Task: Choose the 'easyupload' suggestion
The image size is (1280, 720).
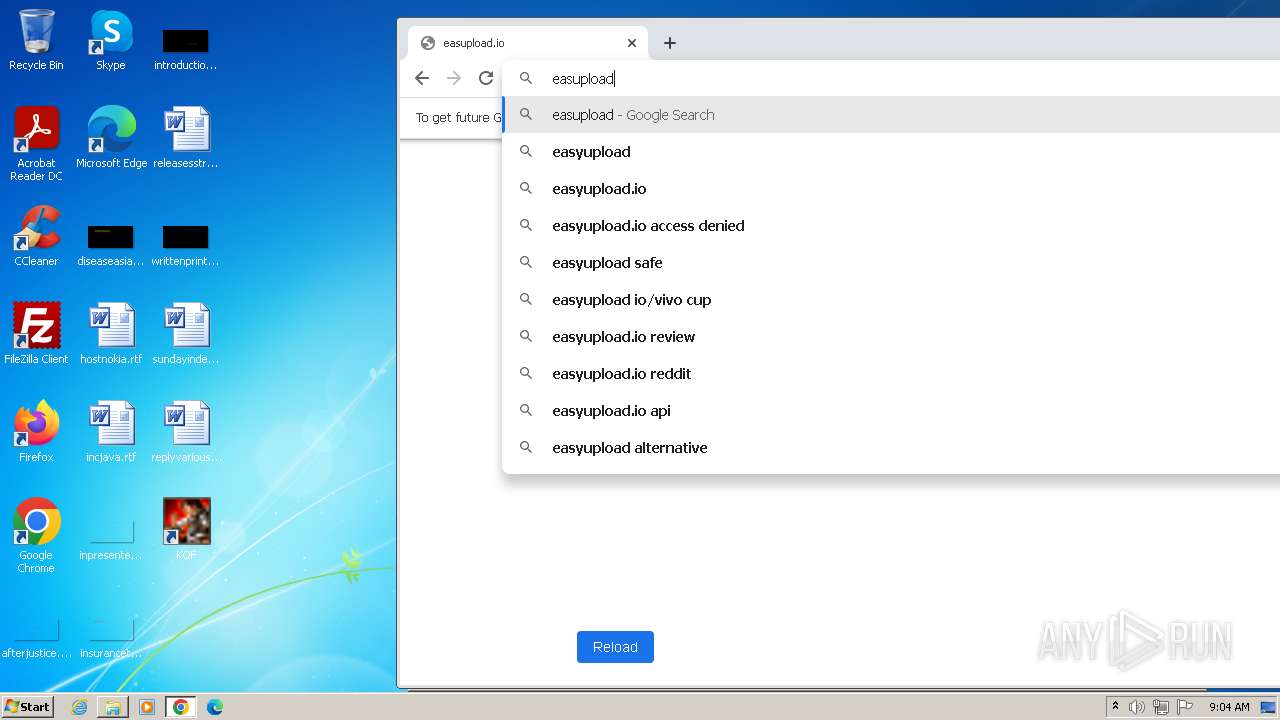Action: [x=891, y=152]
